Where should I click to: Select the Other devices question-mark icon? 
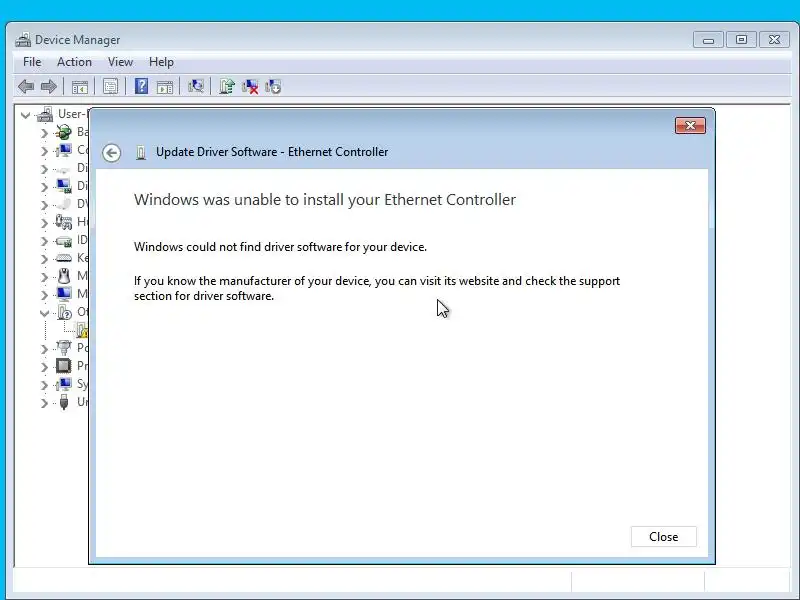(x=64, y=312)
